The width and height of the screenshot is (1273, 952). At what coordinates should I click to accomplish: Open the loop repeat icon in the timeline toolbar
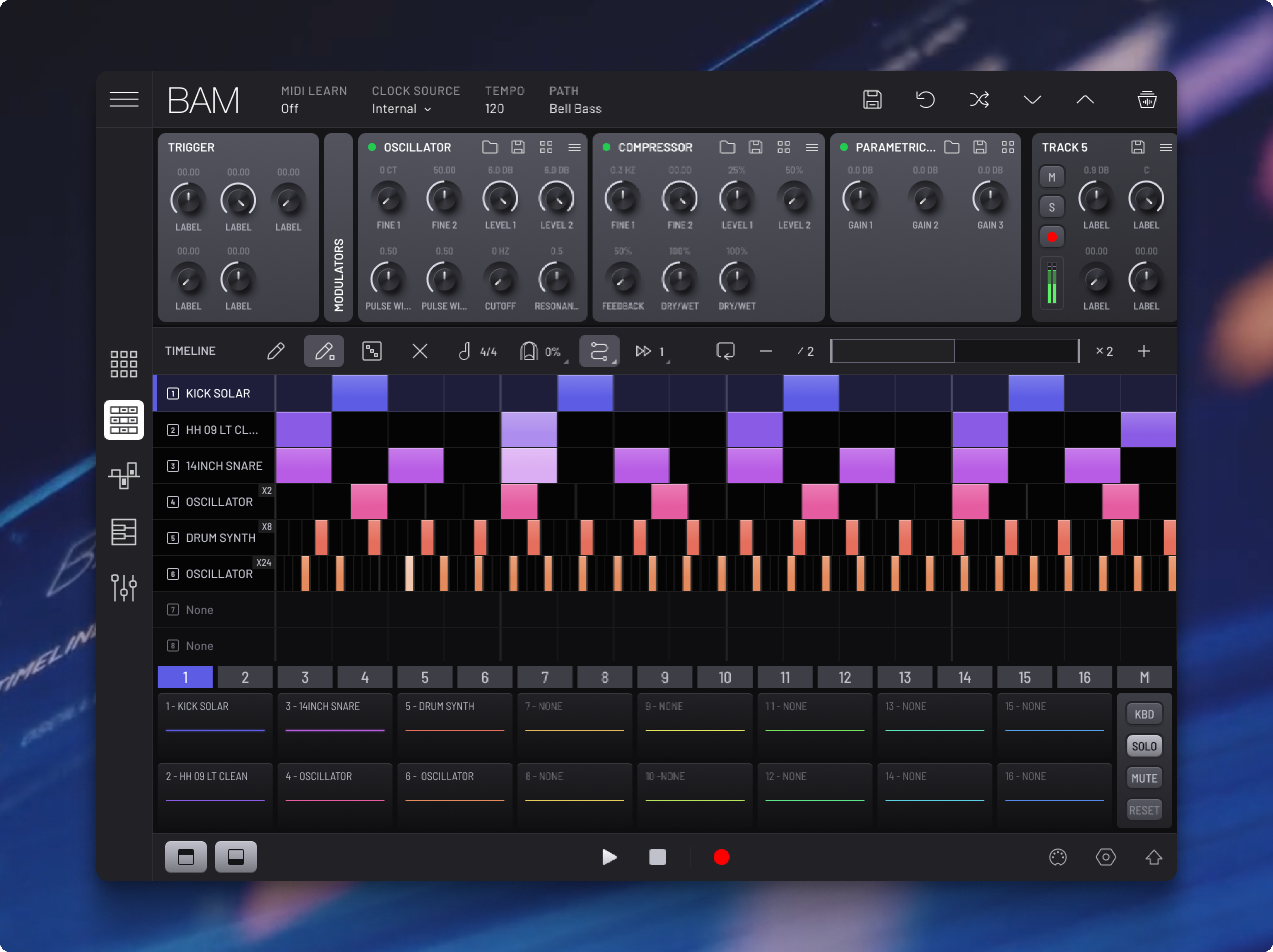[726, 351]
